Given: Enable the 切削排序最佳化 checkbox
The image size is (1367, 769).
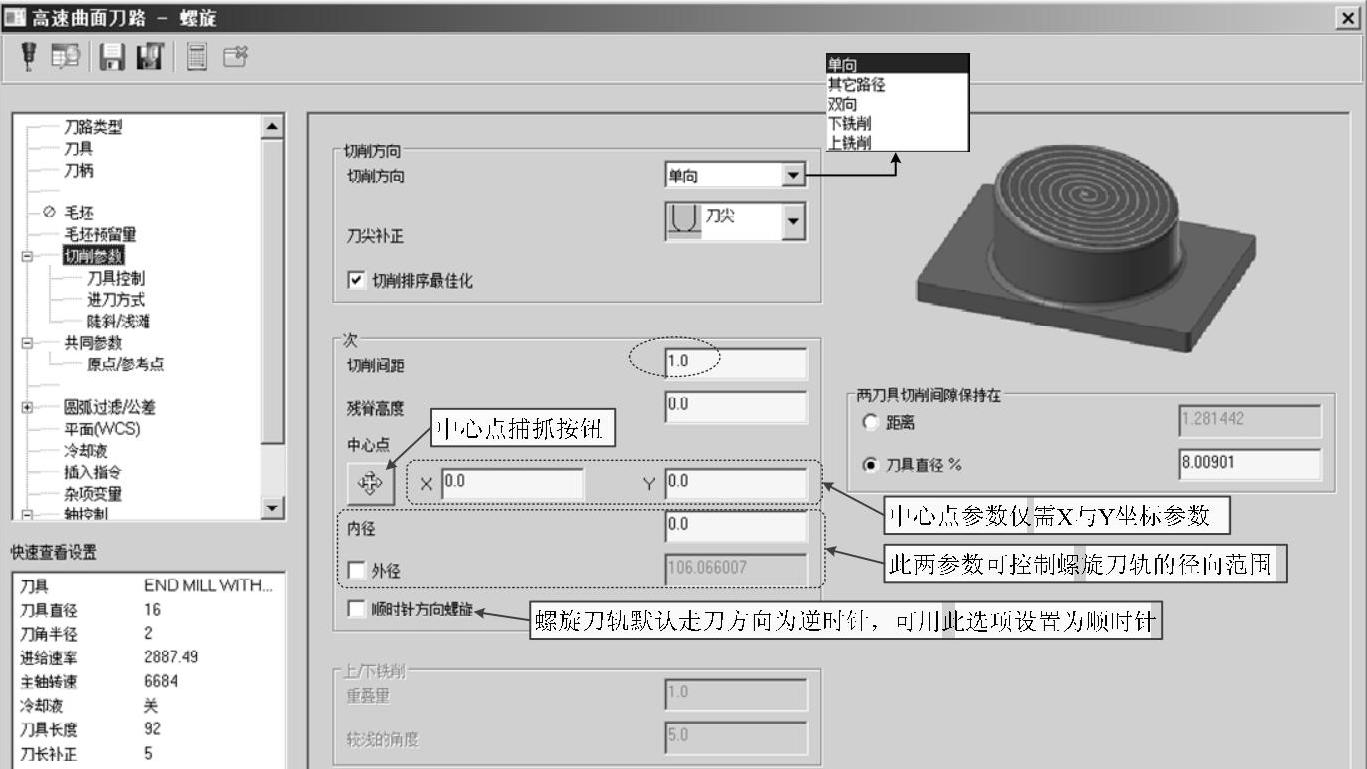Looking at the screenshot, I should [356, 281].
